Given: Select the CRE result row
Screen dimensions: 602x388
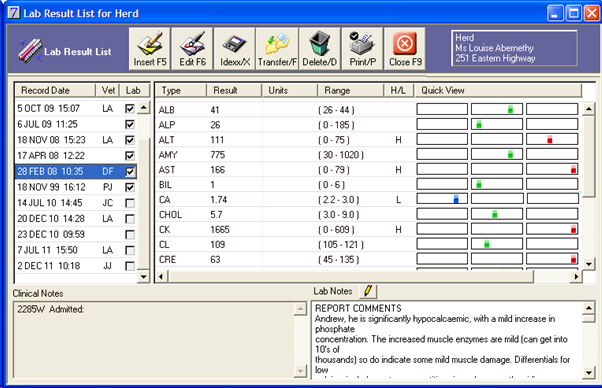Looking at the screenshot, I should pyautogui.click(x=369, y=259).
